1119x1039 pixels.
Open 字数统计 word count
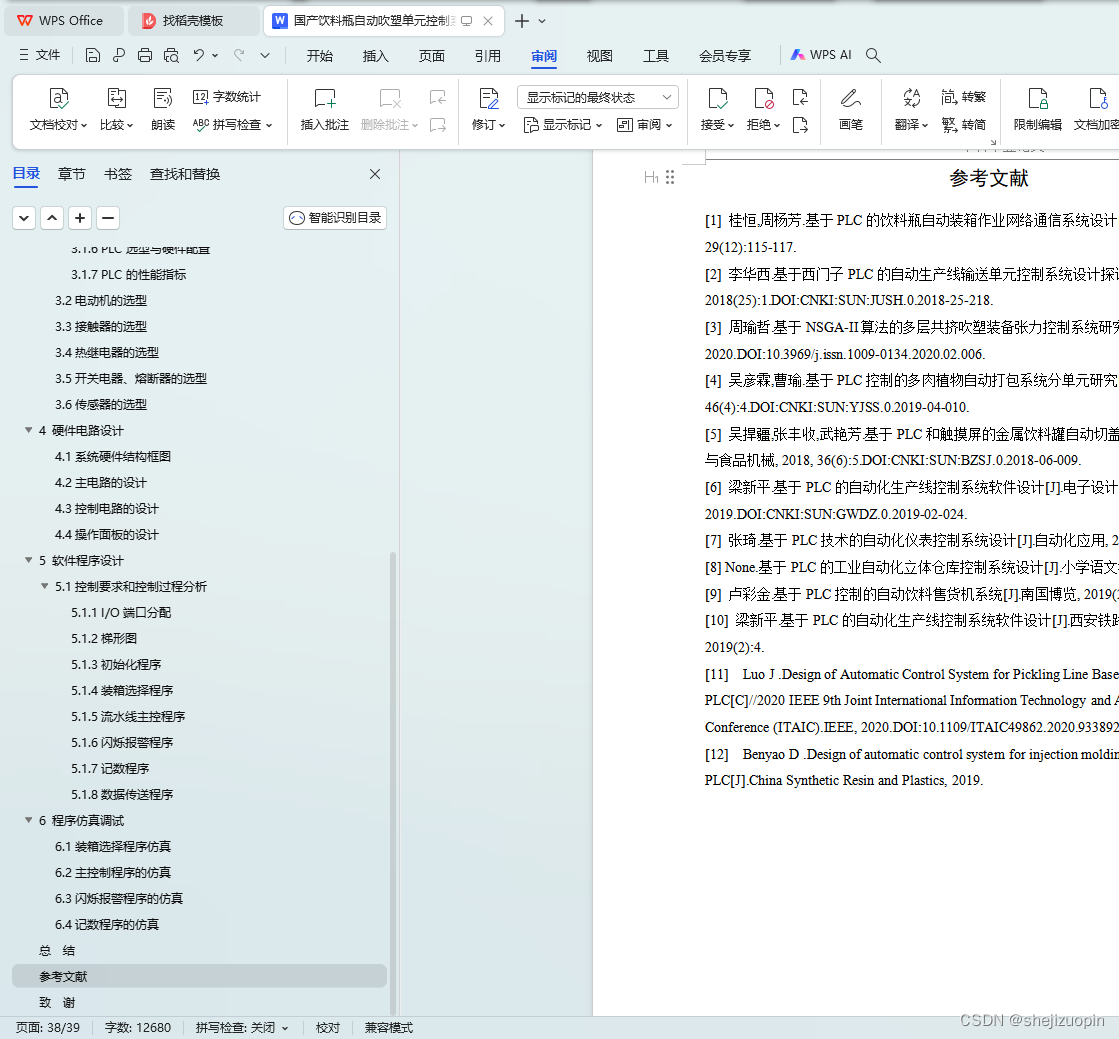[227, 97]
